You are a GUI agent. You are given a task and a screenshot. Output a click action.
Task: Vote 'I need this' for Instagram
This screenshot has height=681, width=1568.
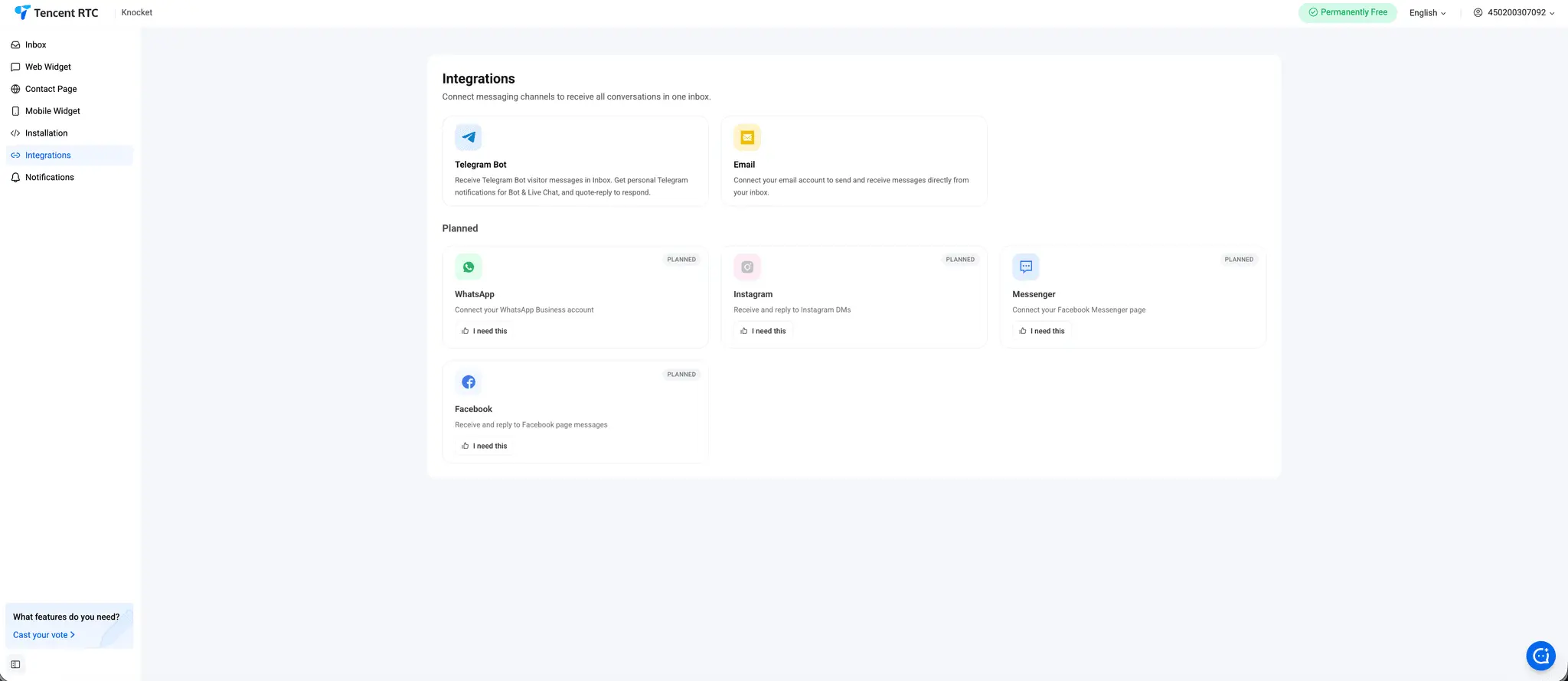click(763, 331)
